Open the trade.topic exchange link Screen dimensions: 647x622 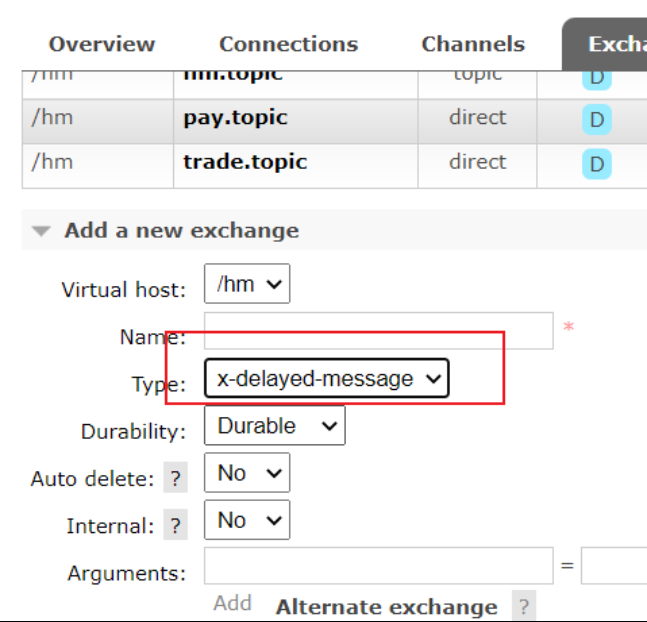click(x=245, y=162)
